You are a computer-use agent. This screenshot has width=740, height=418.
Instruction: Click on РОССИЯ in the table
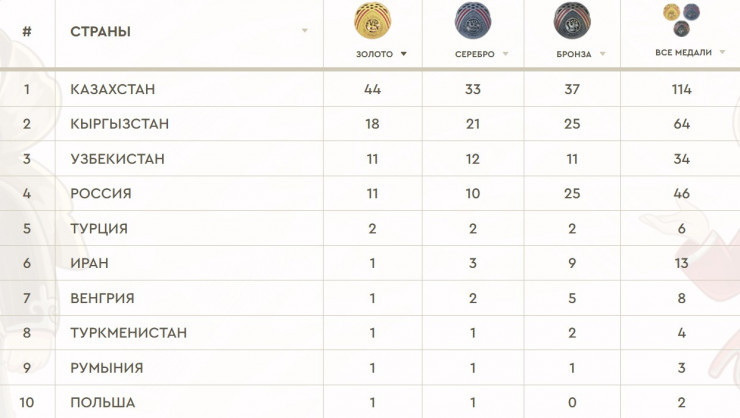pos(101,194)
